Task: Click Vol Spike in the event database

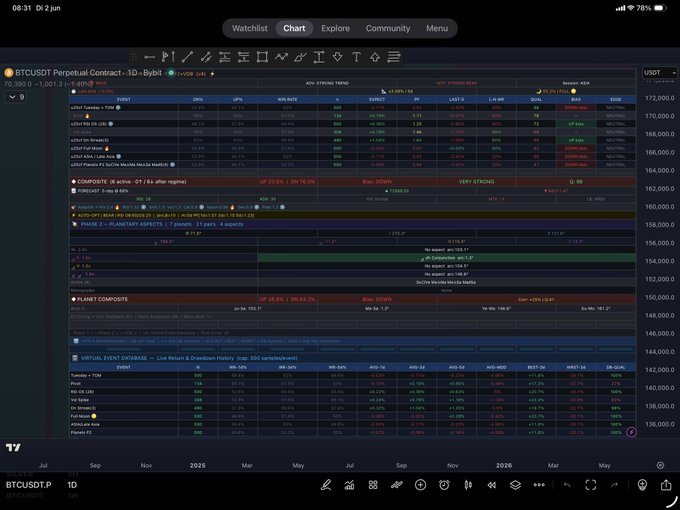Action: tap(79, 400)
